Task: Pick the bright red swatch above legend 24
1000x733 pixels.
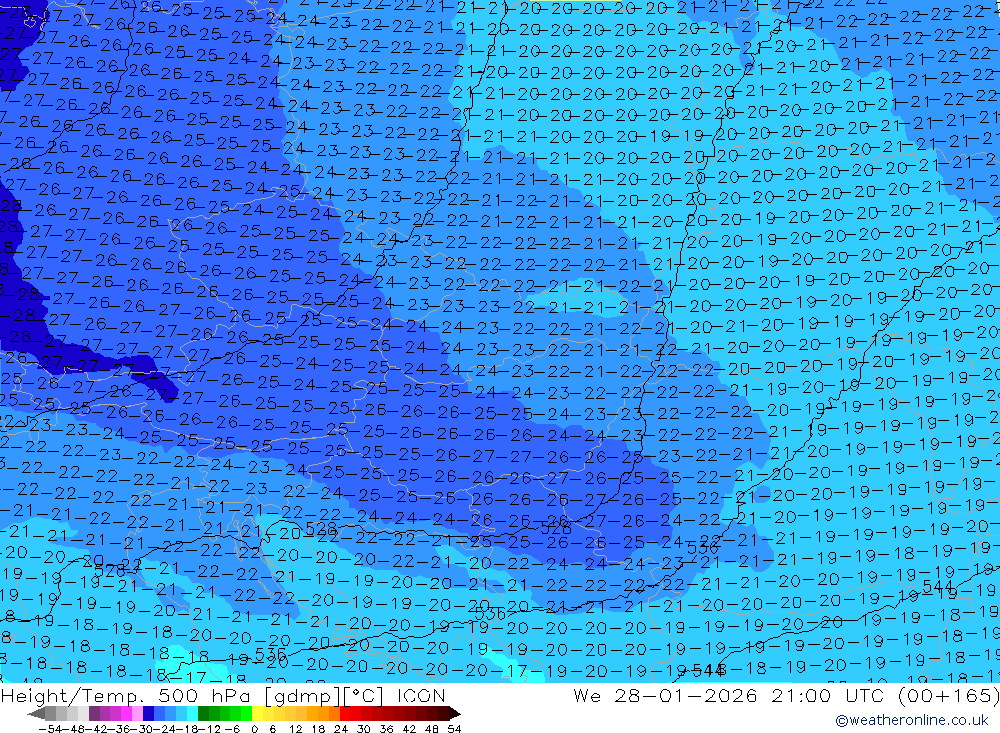Action: coord(345,714)
